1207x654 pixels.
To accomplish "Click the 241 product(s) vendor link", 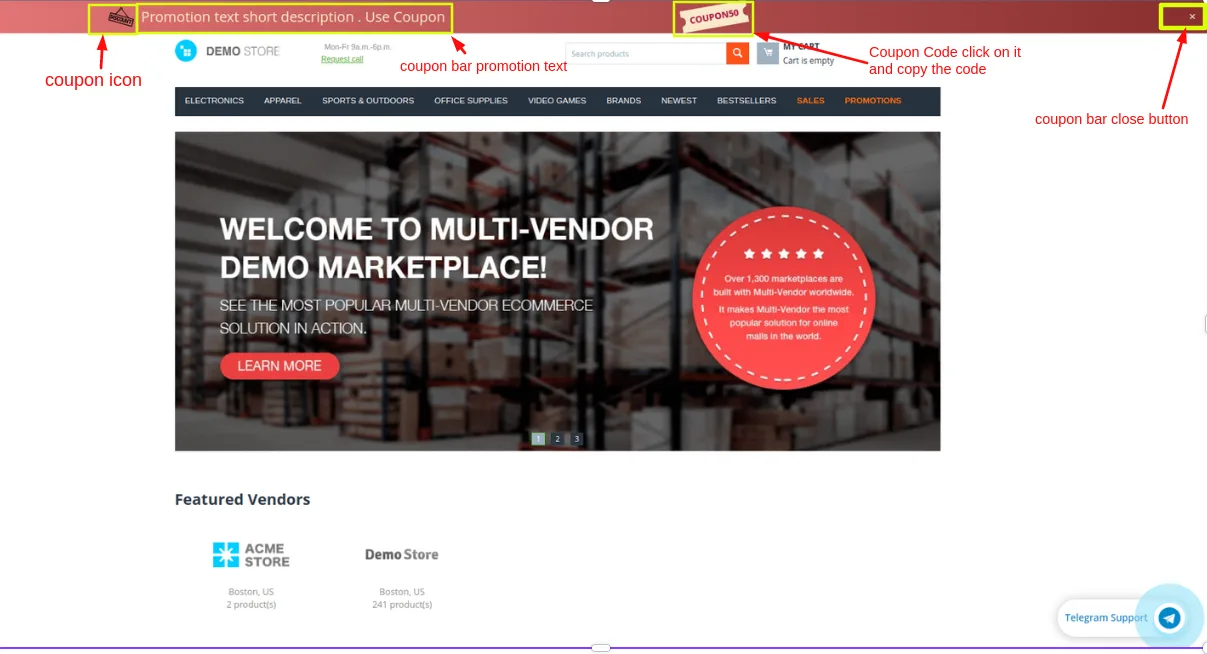I will 402,605.
